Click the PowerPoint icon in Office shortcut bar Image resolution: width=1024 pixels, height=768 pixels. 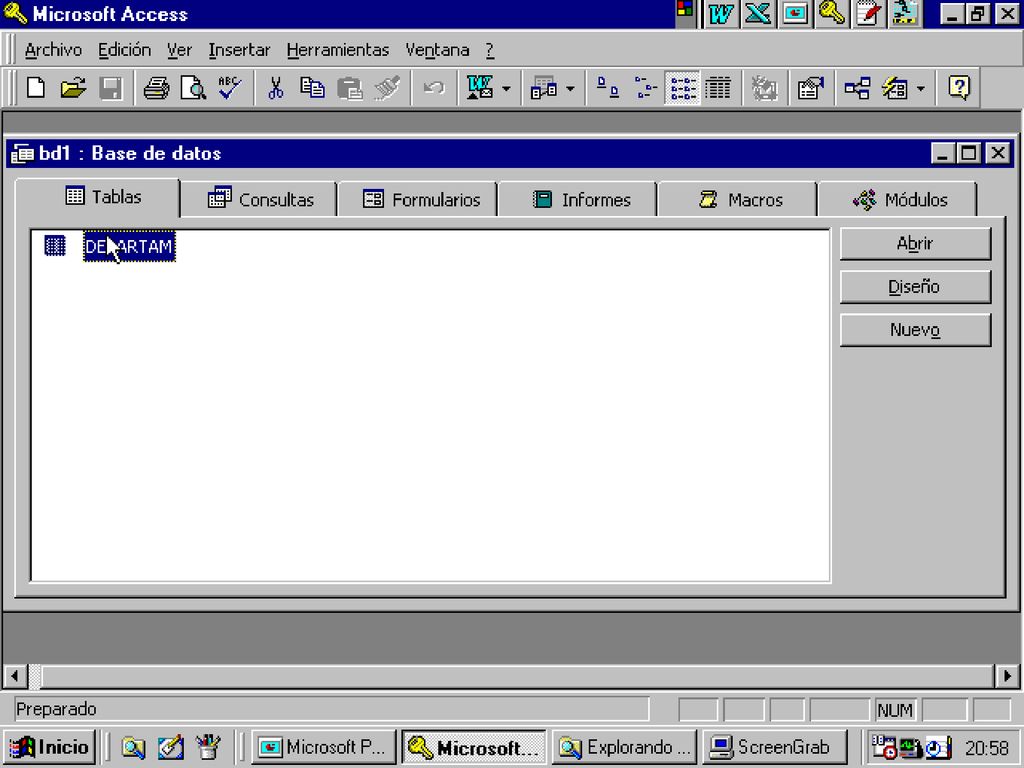[795, 14]
